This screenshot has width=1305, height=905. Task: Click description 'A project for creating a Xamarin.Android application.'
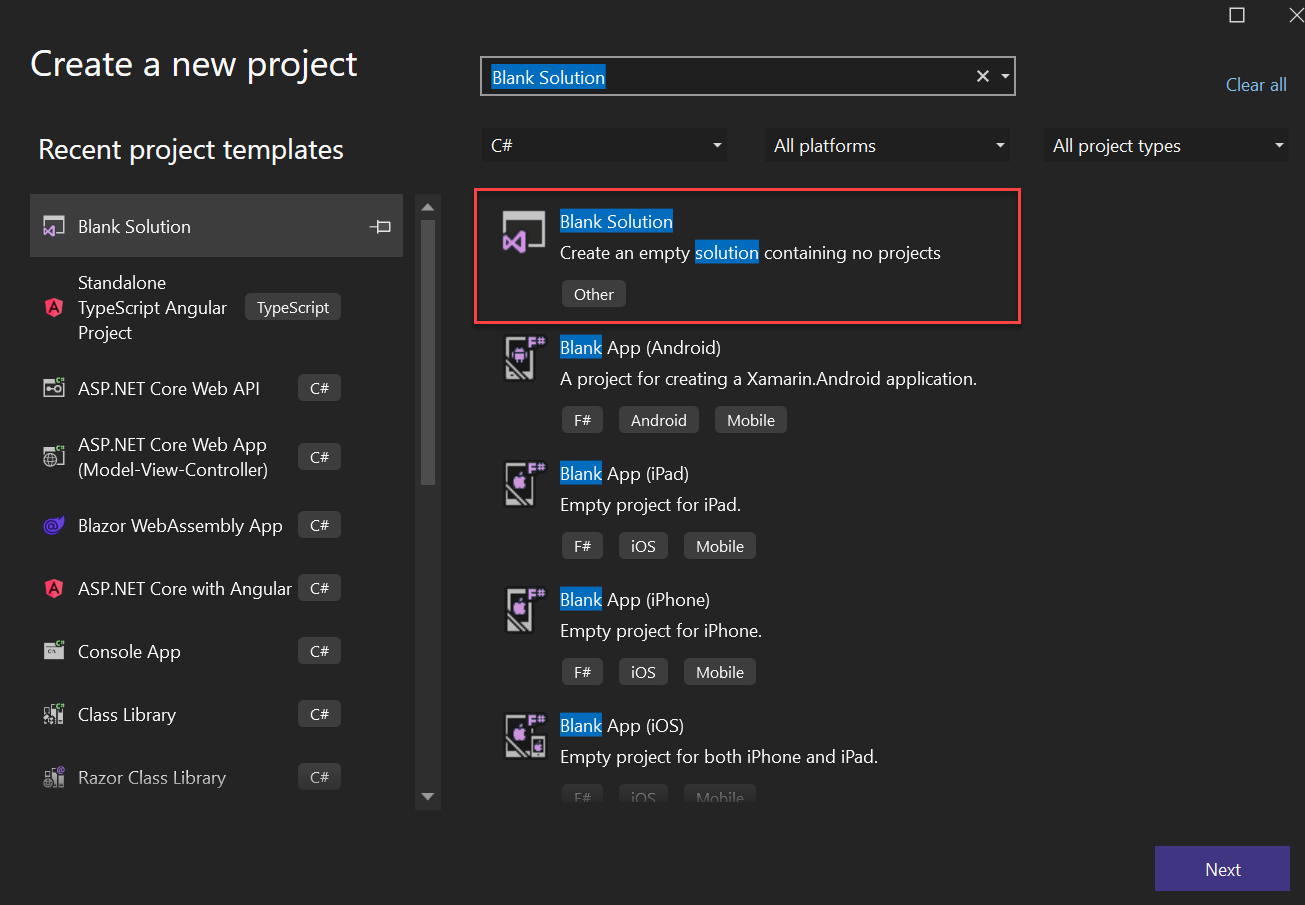768,379
